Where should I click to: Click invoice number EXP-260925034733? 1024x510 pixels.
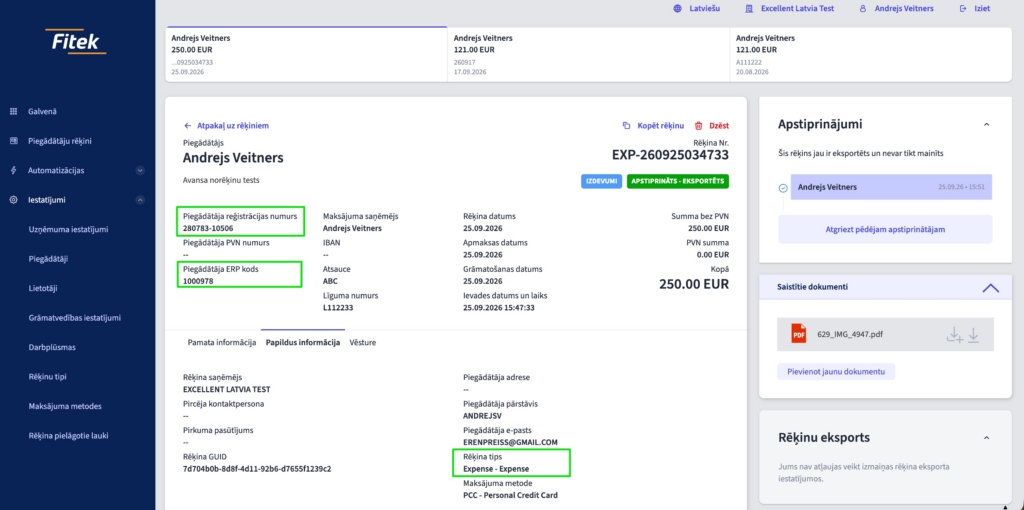click(x=670, y=155)
